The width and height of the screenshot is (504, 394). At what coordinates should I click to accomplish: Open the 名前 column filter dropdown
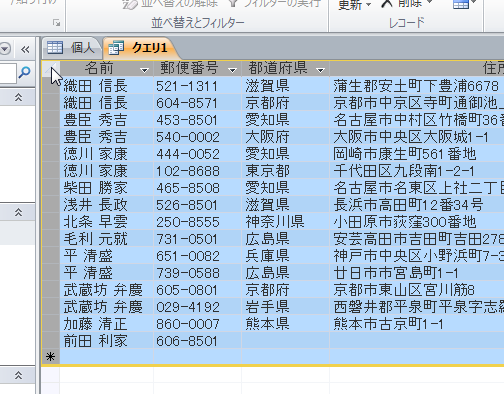tap(144, 70)
